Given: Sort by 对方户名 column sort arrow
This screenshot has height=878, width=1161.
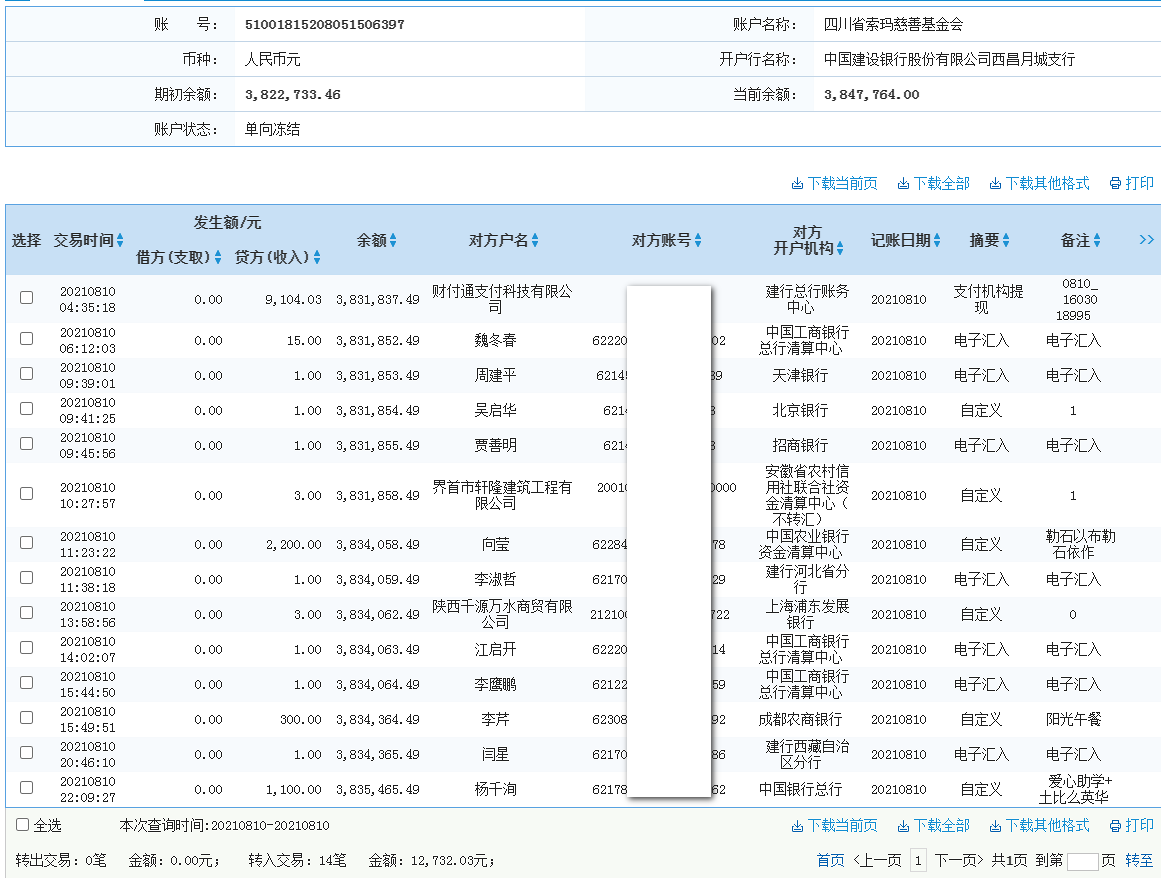Looking at the screenshot, I should tap(534, 240).
